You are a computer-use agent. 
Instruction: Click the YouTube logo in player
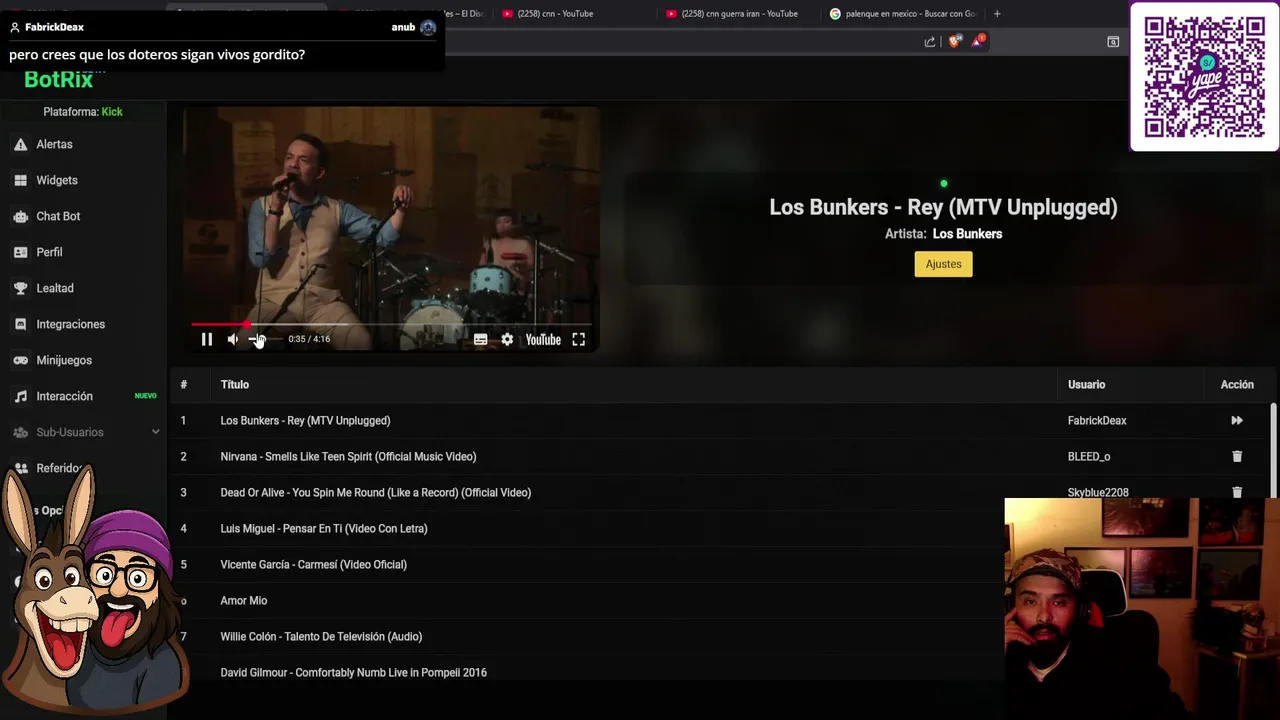point(543,339)
